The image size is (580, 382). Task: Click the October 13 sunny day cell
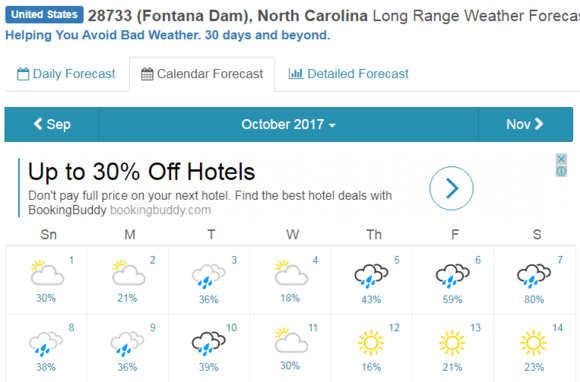point(453,348)
